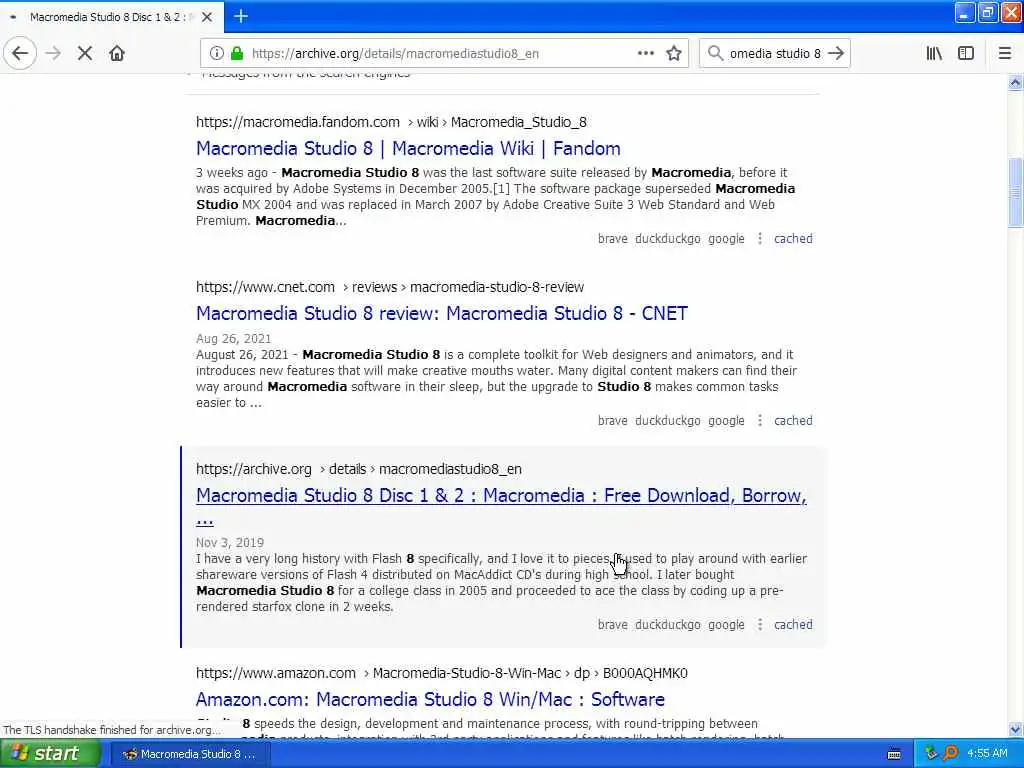Screen dimensions: 1024x768
Task: Click the www.amazon.com URL text
Action: pyautogui.click(x=276, y=673)
